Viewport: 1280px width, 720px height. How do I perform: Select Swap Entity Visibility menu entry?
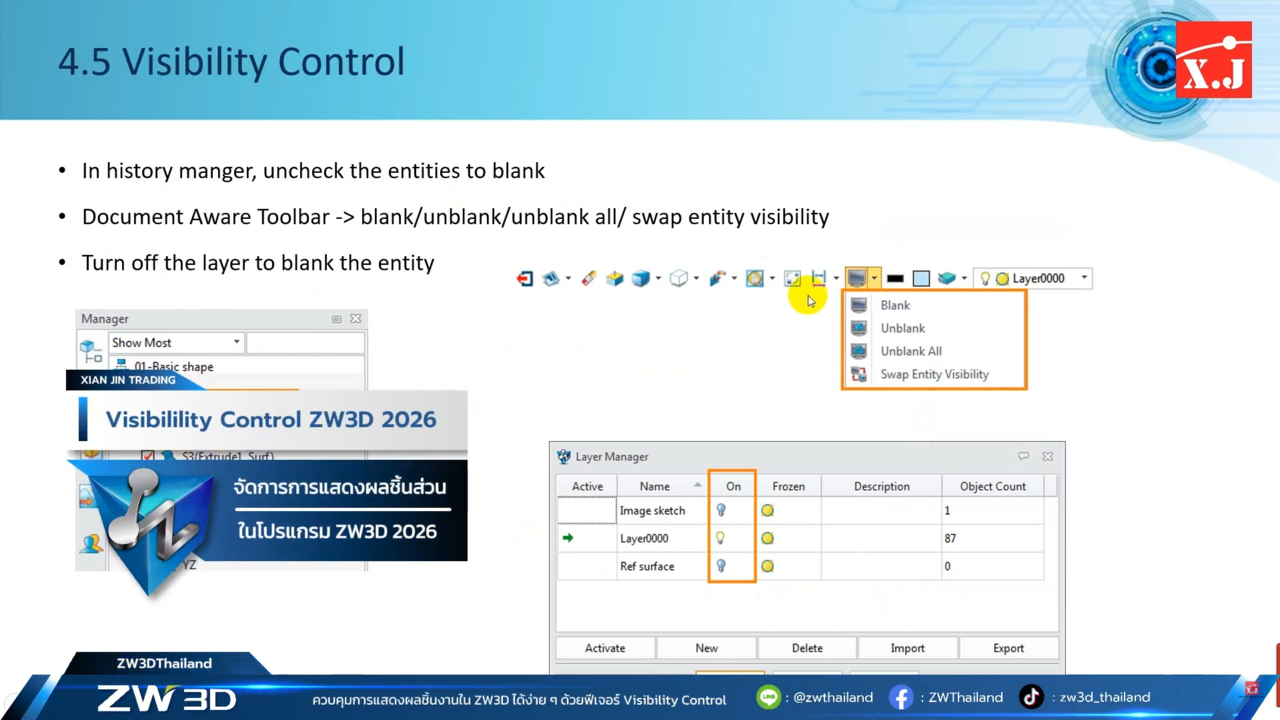point(934,374)
